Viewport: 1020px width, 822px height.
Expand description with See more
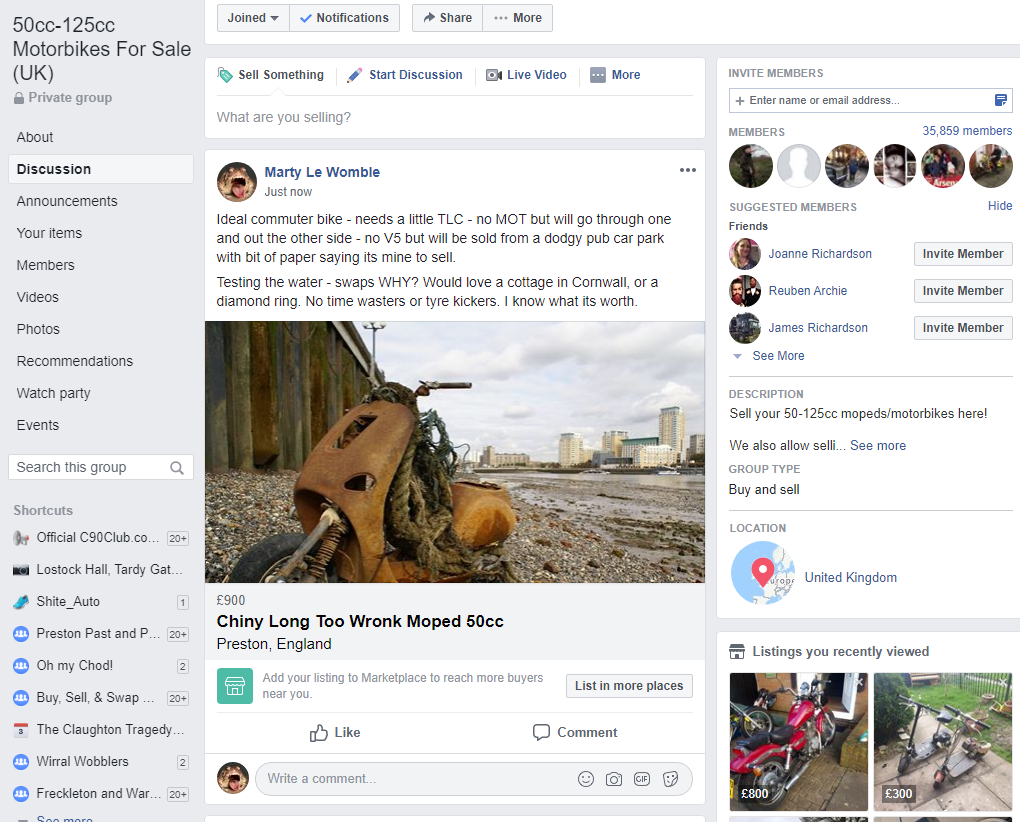878,445
